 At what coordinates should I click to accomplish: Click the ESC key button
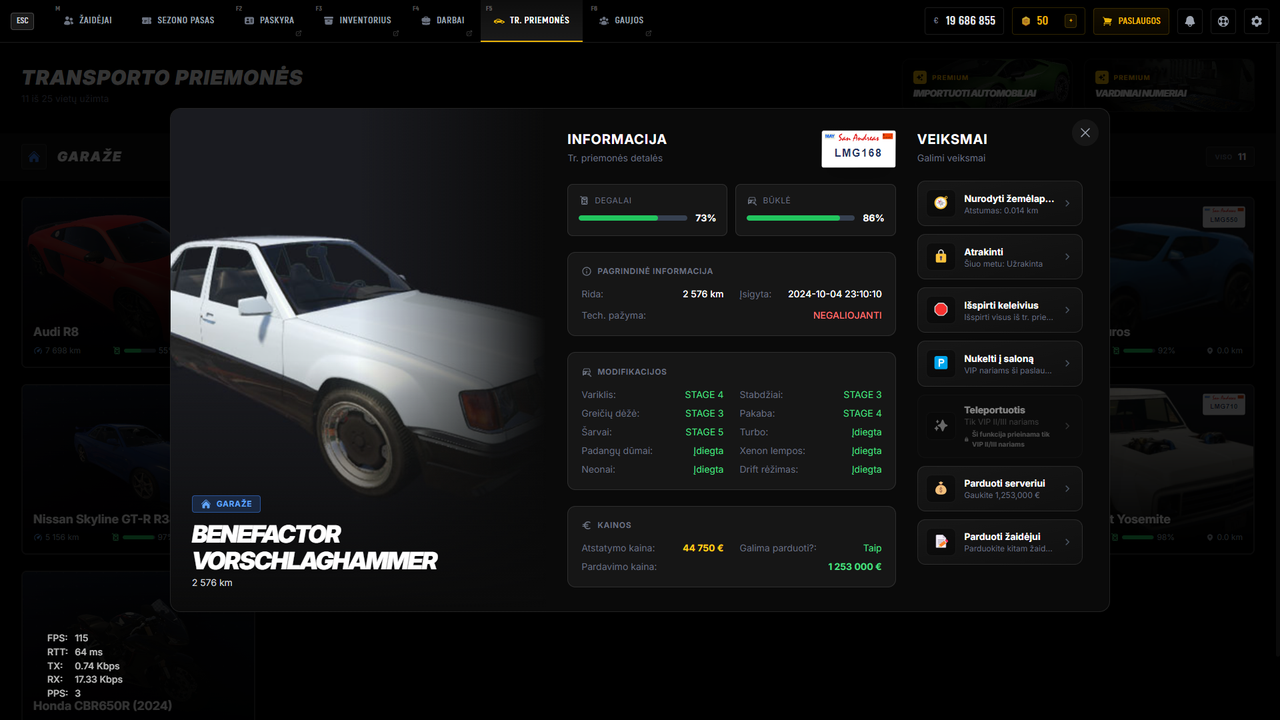(22, 20)
